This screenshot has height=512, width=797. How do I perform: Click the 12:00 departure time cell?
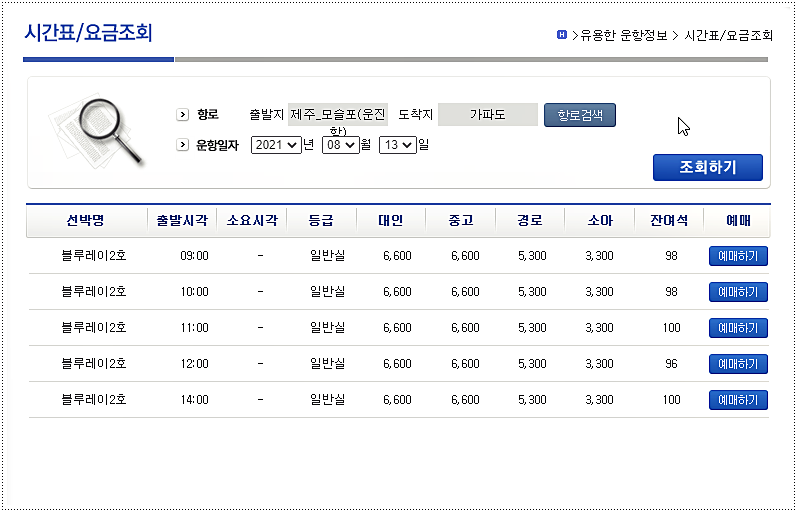[194, 364]
